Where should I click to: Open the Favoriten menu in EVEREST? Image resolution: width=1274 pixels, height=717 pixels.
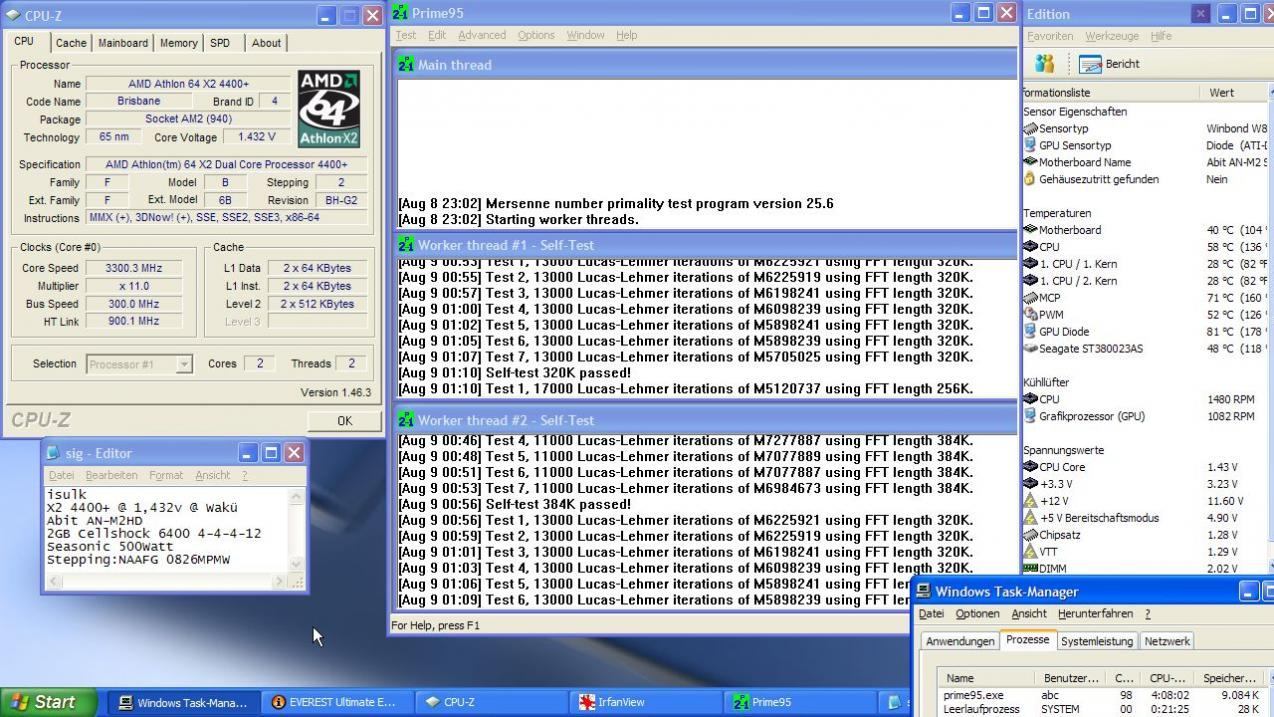coord(1050,36)
